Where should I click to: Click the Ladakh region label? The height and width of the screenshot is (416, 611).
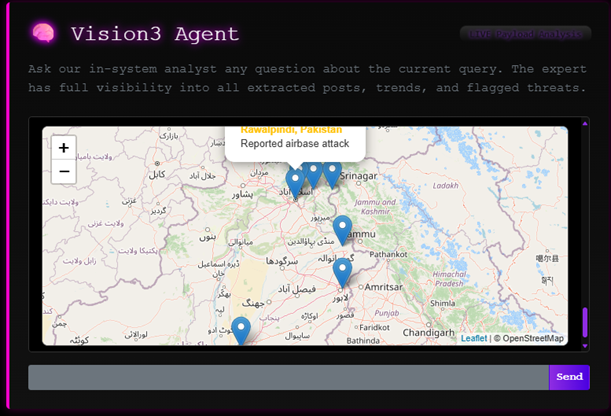[x=445, y=185]
